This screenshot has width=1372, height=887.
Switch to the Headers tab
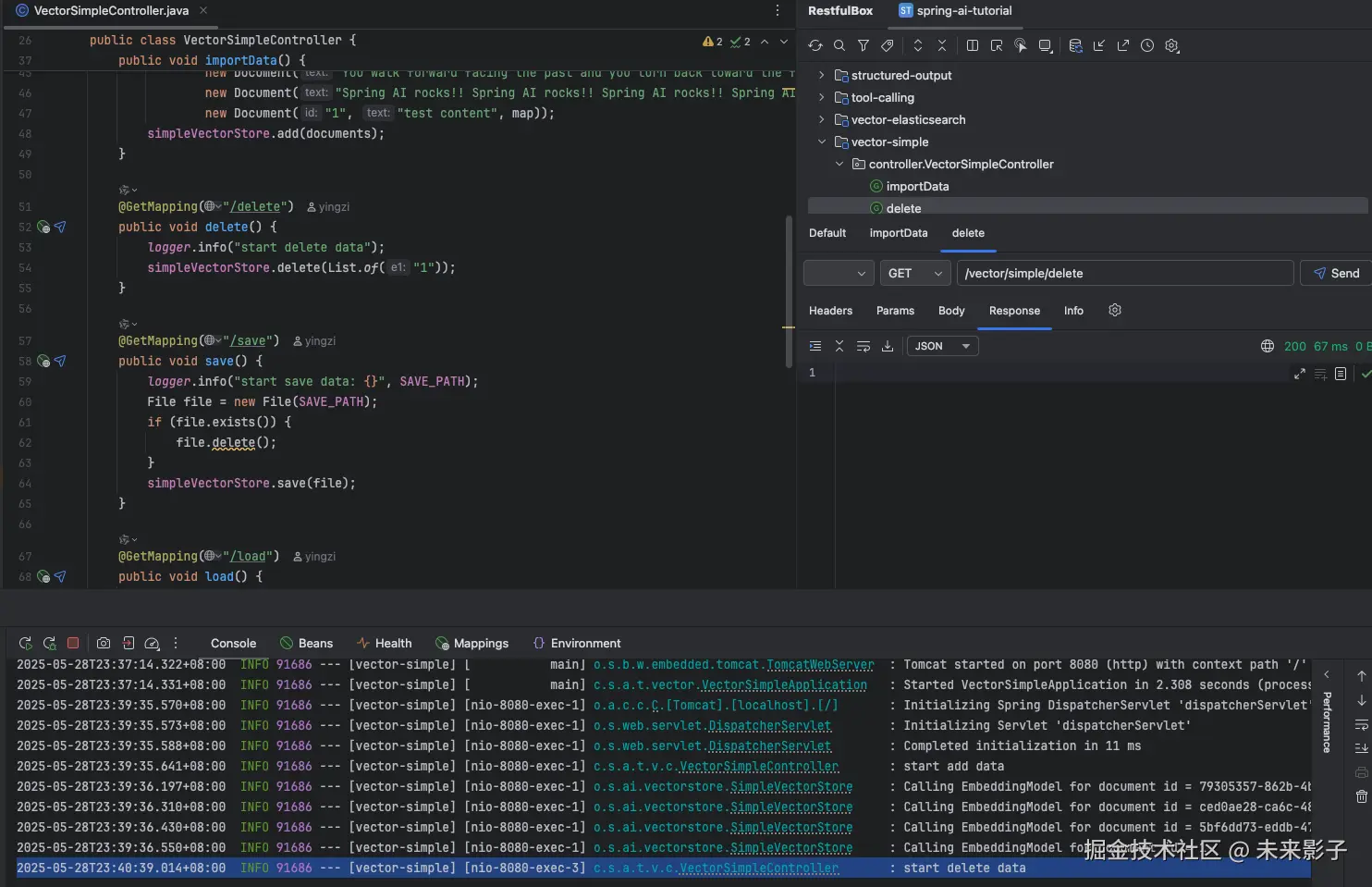click(830, 311)
